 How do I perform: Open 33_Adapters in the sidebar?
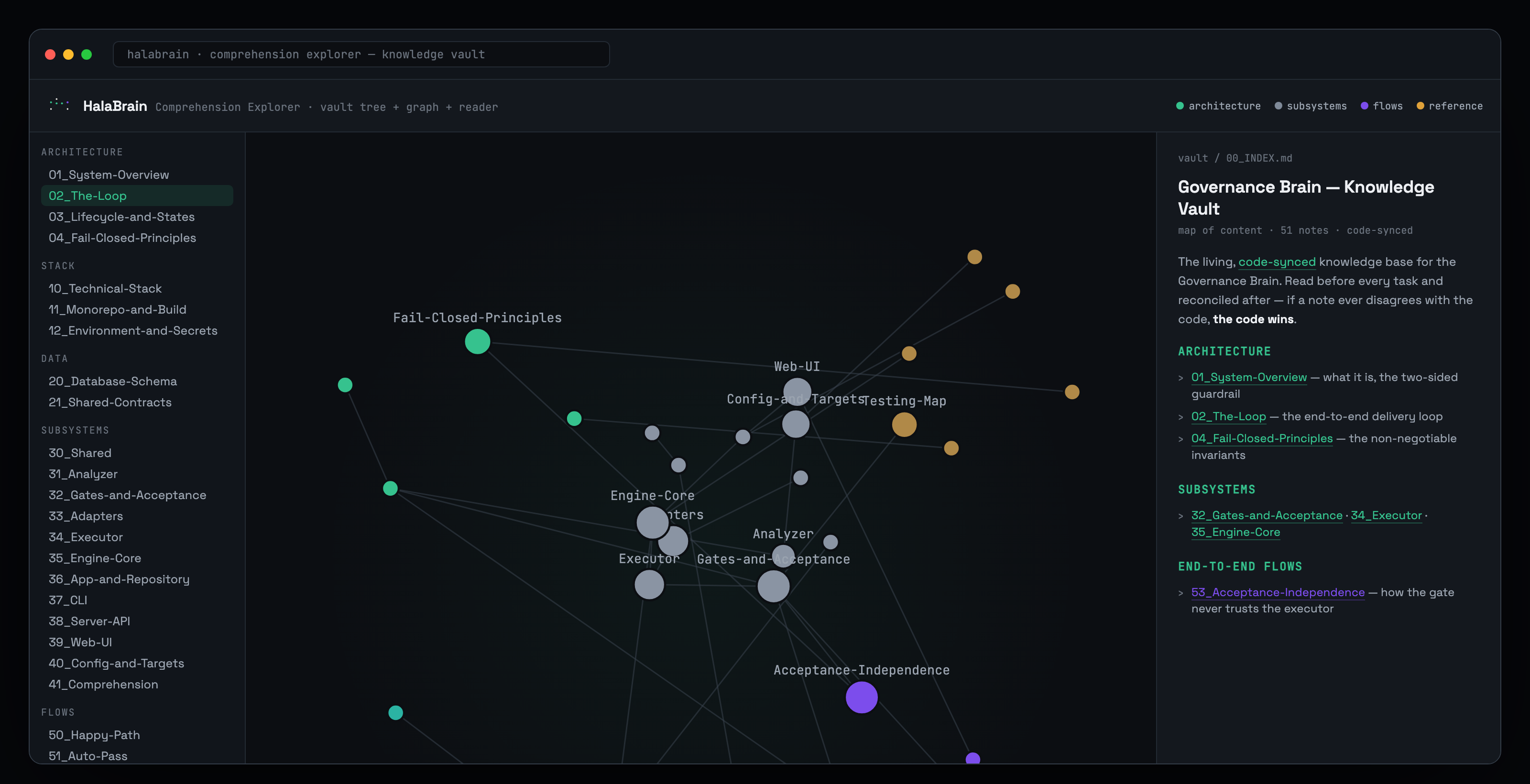[137, 516]
